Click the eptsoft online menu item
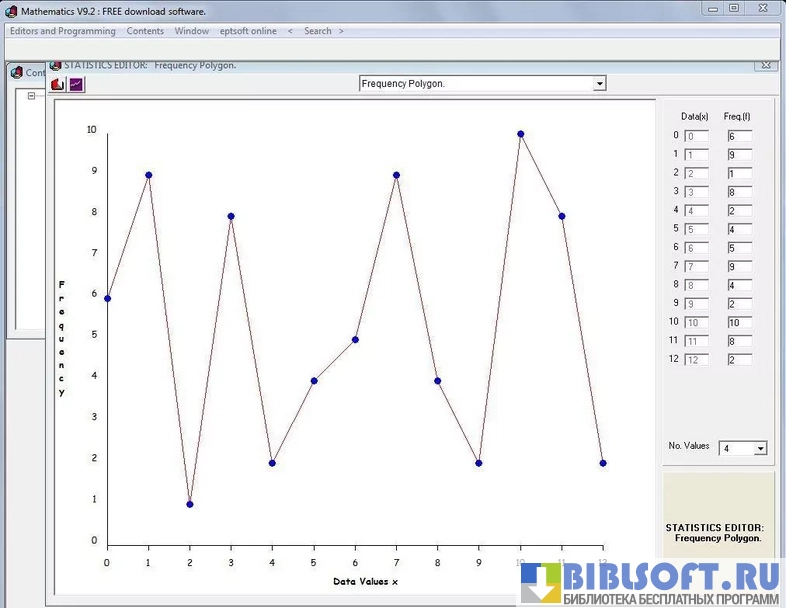Screen dimensions: 786x608 248,31
